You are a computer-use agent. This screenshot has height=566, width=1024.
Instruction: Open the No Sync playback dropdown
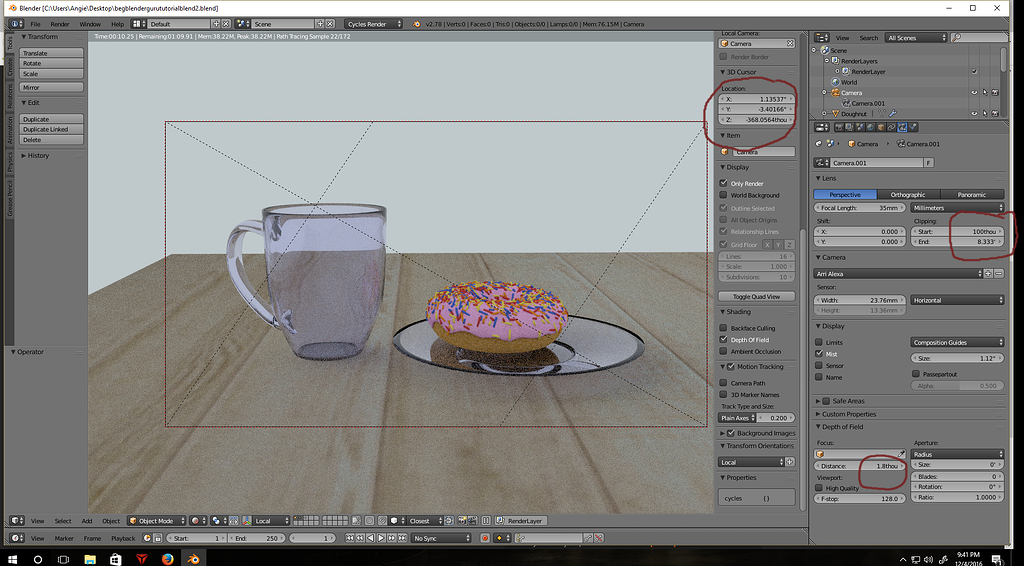point(441,538)
